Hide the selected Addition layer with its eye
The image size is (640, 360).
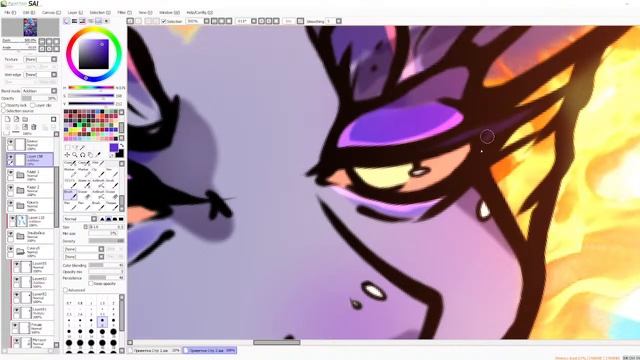[x=11, y=157]
